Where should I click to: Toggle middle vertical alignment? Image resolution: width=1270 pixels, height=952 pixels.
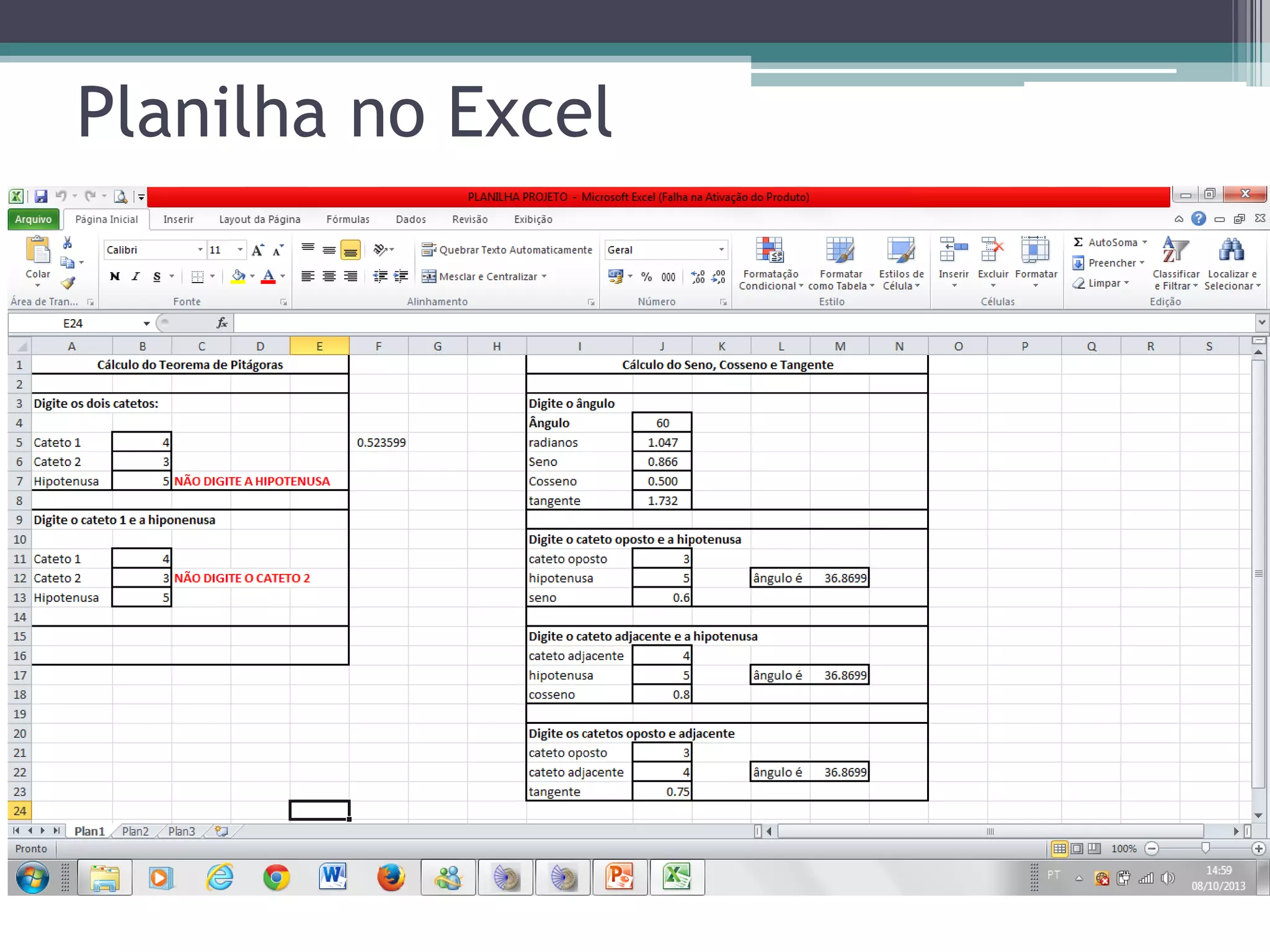[x=329, y=250]
